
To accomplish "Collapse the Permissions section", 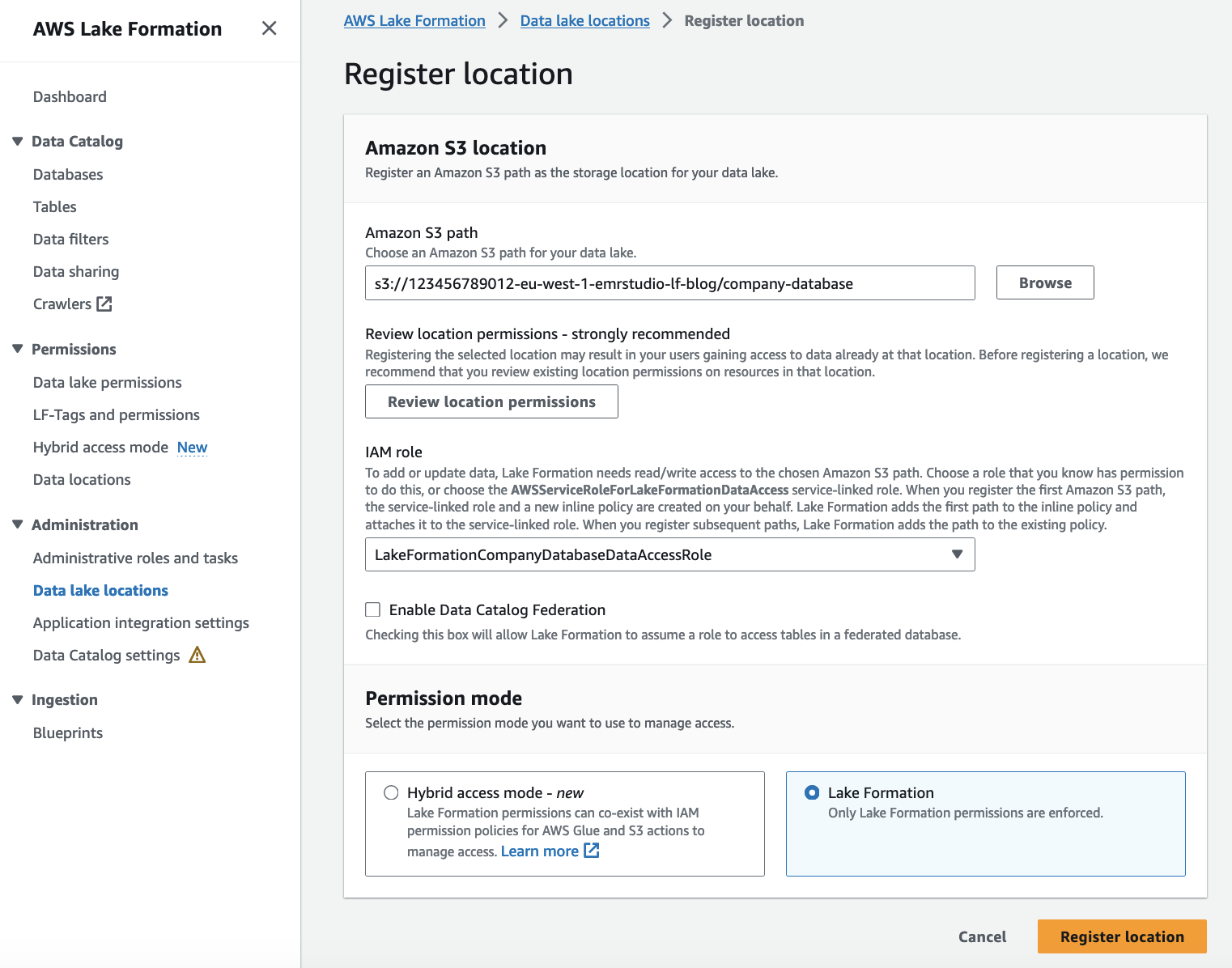I will 17,348.
